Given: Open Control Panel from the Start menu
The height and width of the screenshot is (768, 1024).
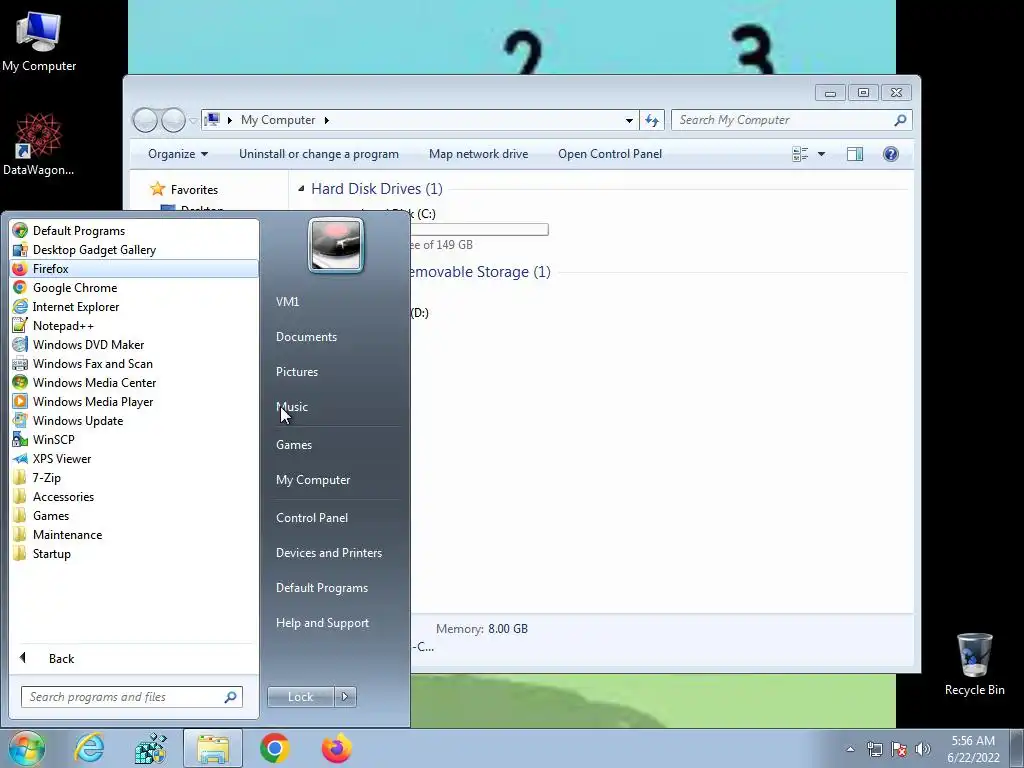Looking at the screenshot, I should 312,517.
